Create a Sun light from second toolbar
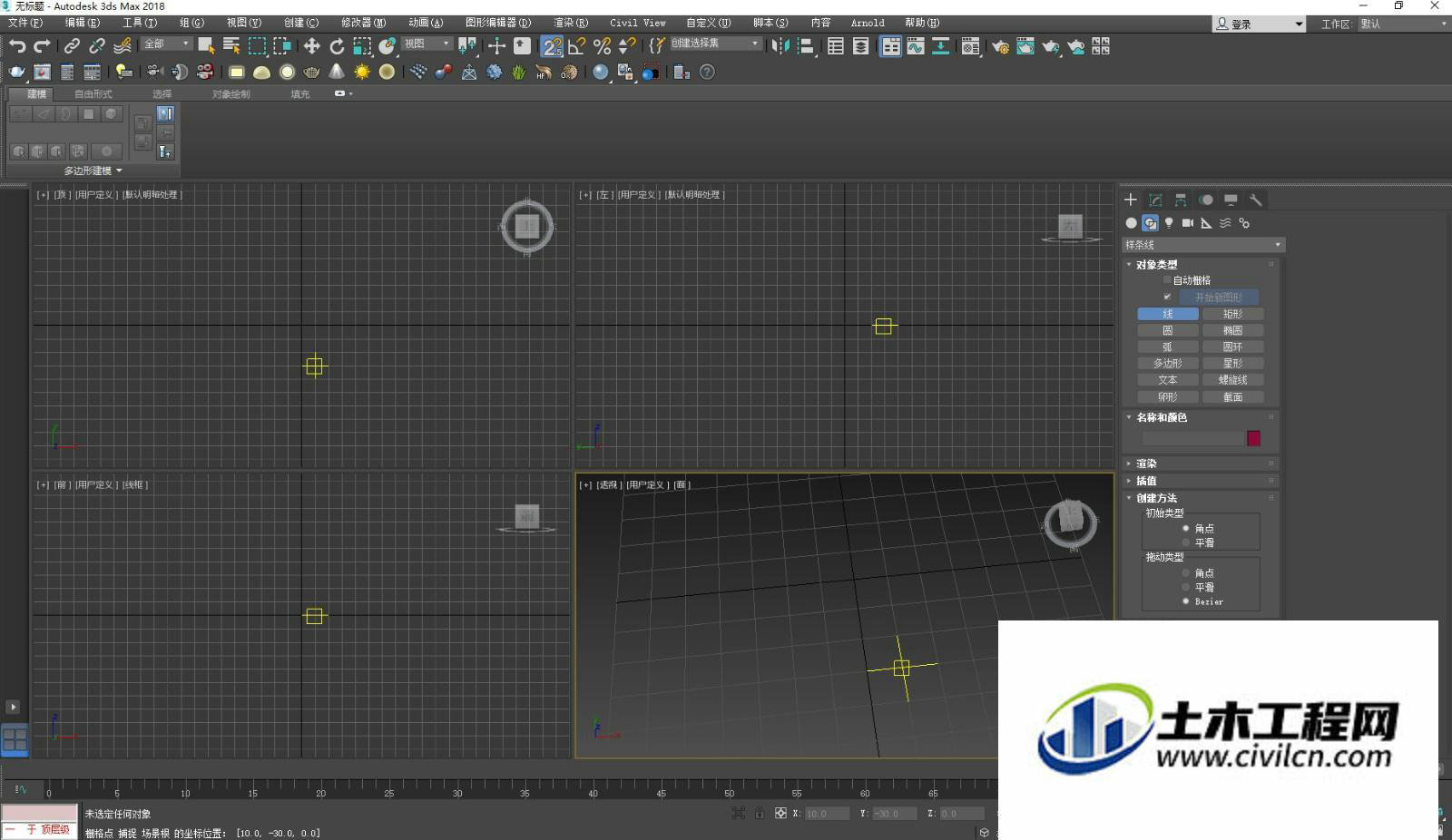Viewport: 1452px width, 840px height. click(x=362, y=72)
